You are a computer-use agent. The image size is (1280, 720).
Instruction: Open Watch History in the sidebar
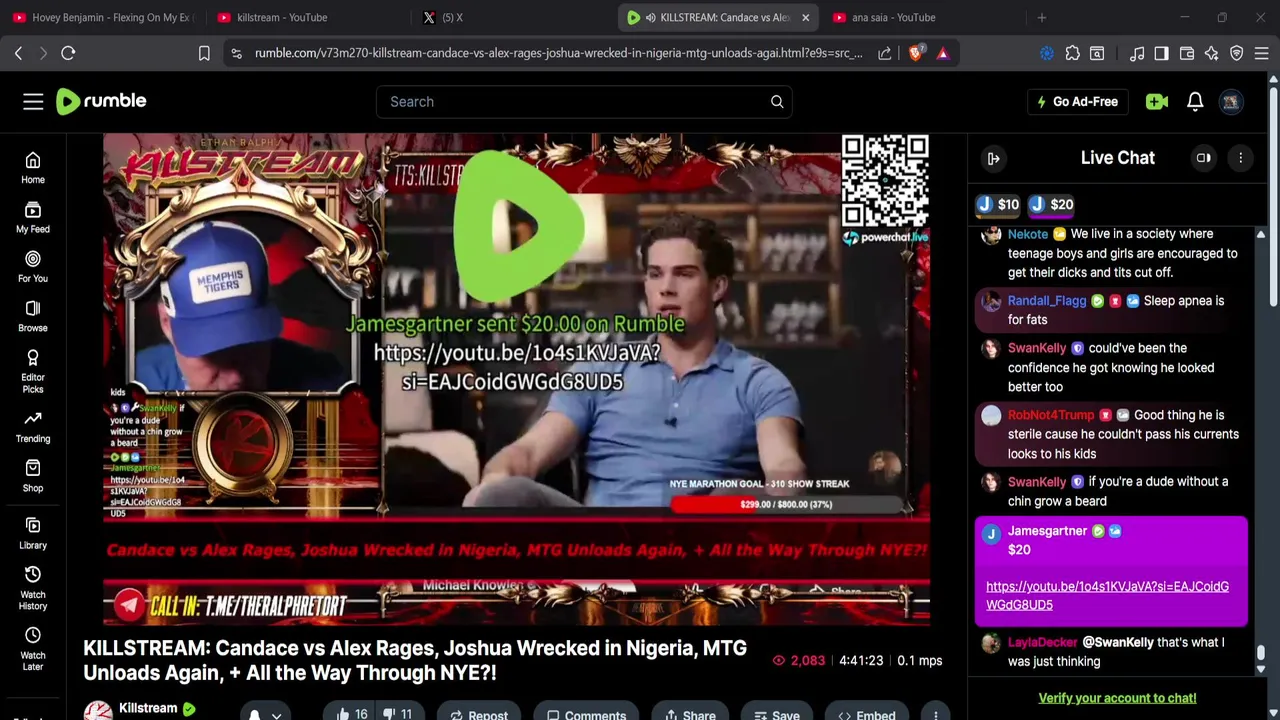(33, 588)
